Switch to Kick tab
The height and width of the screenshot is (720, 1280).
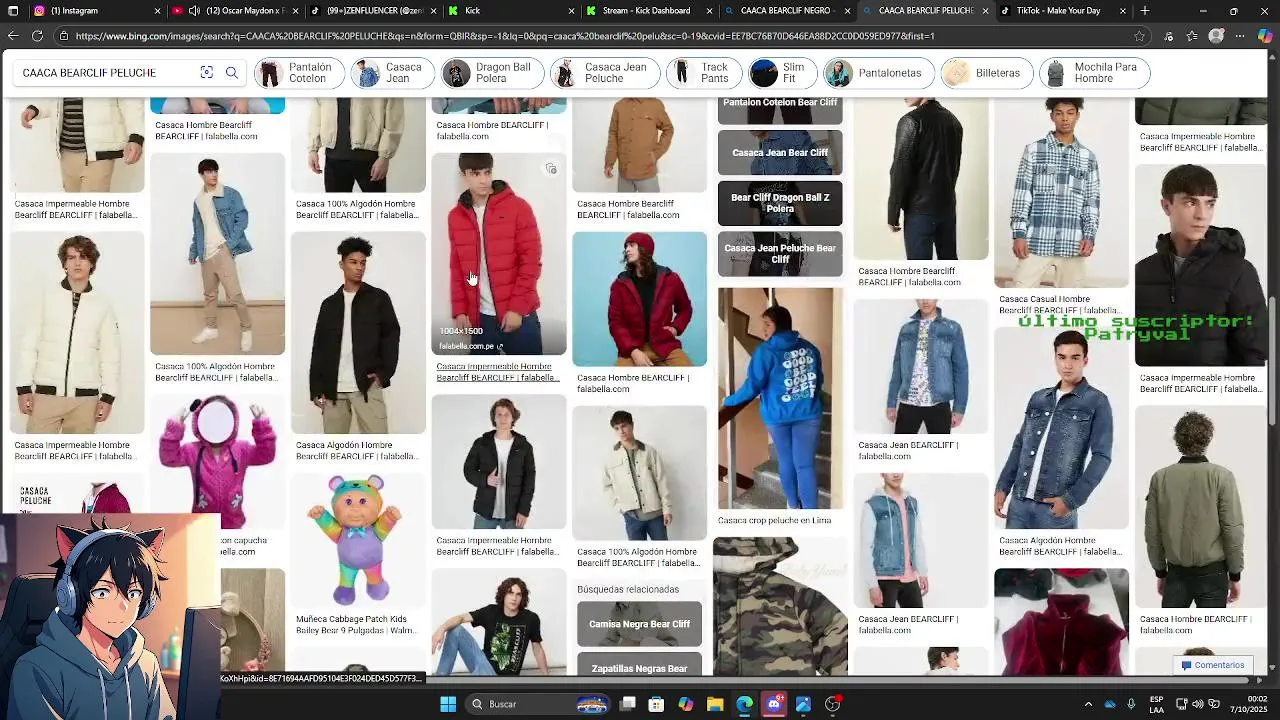pyautogui.click(x=510, y=11)
